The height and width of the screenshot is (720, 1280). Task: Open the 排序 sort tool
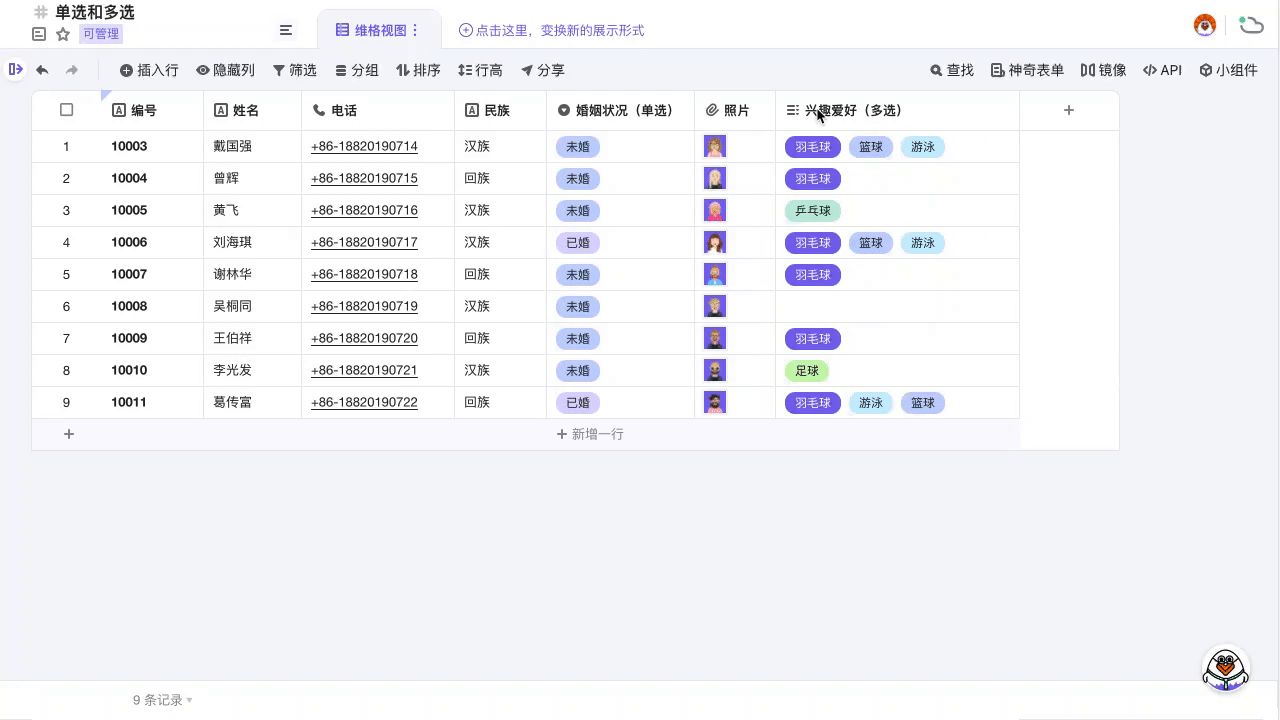coord(417,70)
